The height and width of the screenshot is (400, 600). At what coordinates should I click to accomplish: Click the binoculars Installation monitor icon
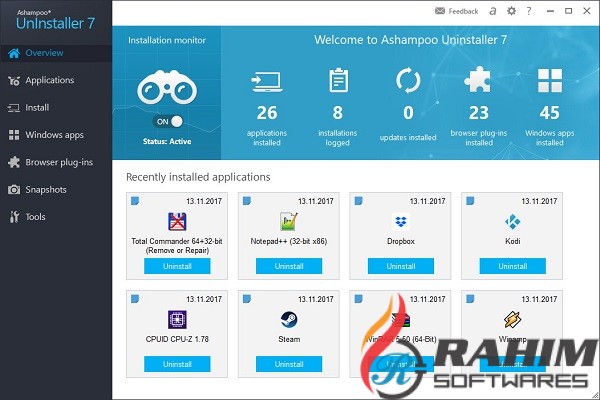tap(167, 87)
